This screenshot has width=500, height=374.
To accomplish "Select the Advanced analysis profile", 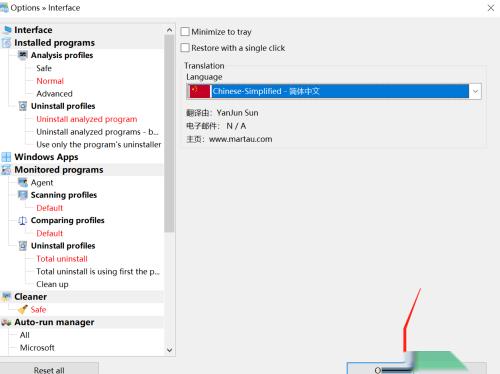I will click(54, 94).
